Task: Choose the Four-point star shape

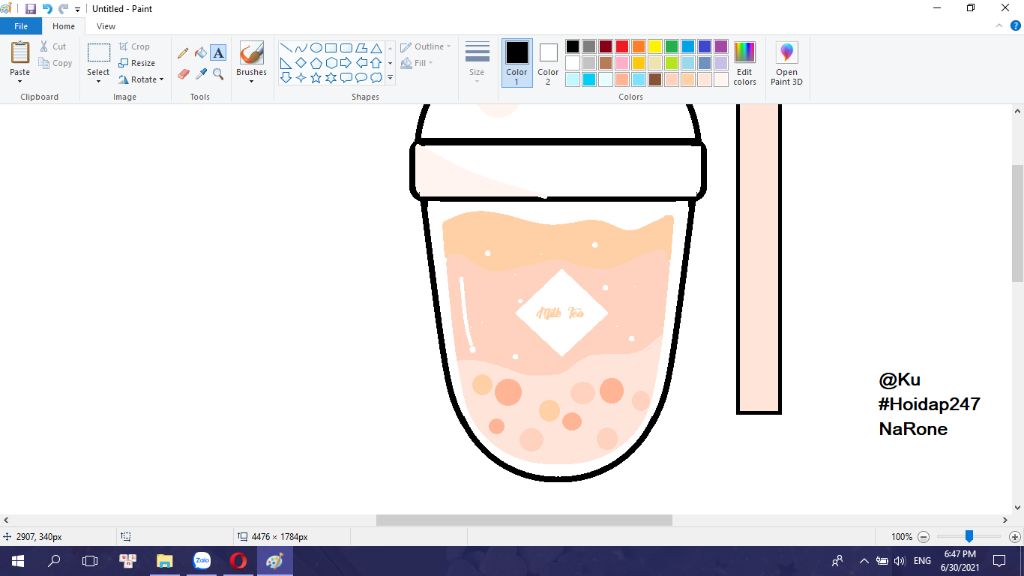Action: click(x=301, y=78)
